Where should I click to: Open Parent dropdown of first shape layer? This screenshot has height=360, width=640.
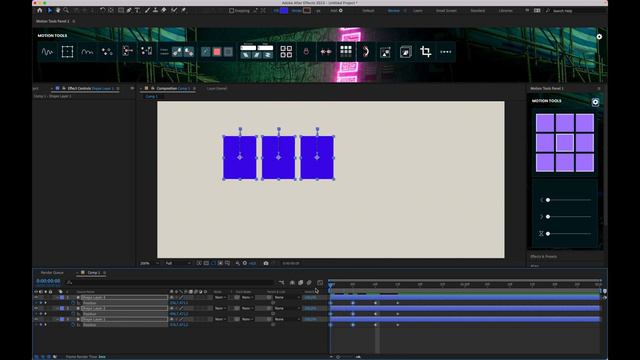[287, 298]
